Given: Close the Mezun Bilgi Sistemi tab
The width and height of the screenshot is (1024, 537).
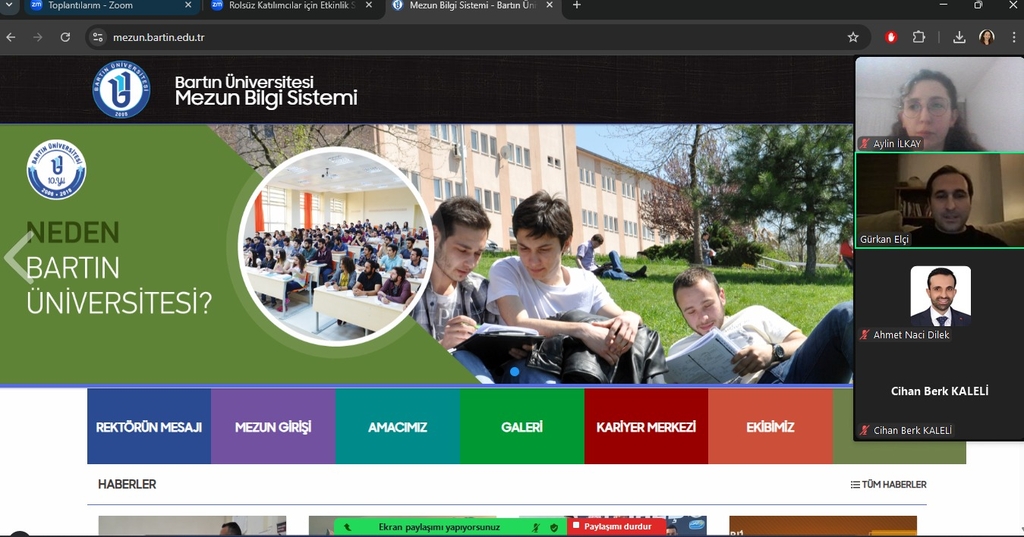Looking at the screenshot, I should click(549, 5).
